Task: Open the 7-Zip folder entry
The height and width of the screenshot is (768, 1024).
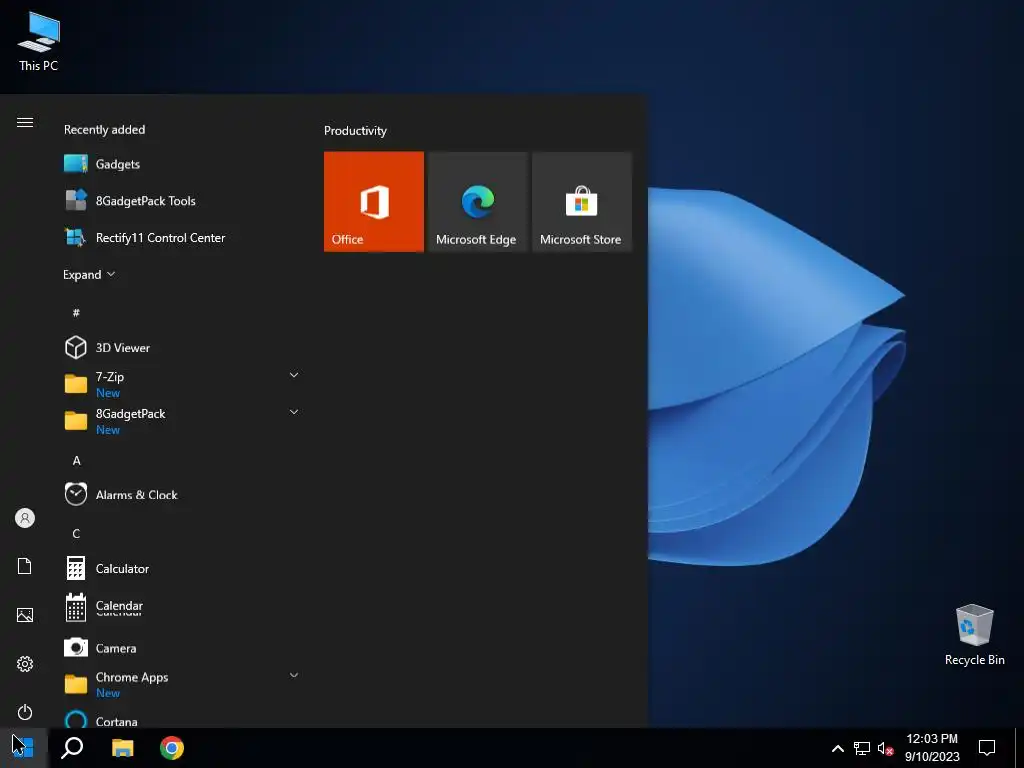Action: 182,384
